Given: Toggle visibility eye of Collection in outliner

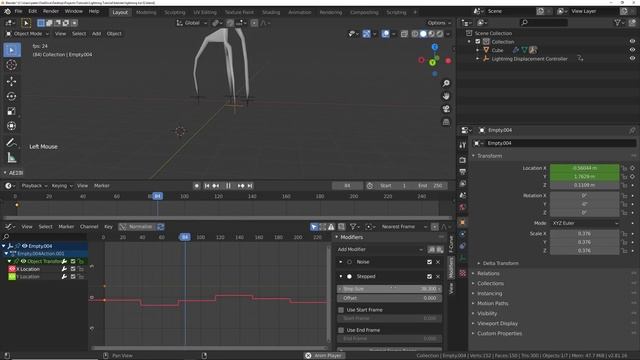Looking at the screenshot, I should [x=632, y=41].
